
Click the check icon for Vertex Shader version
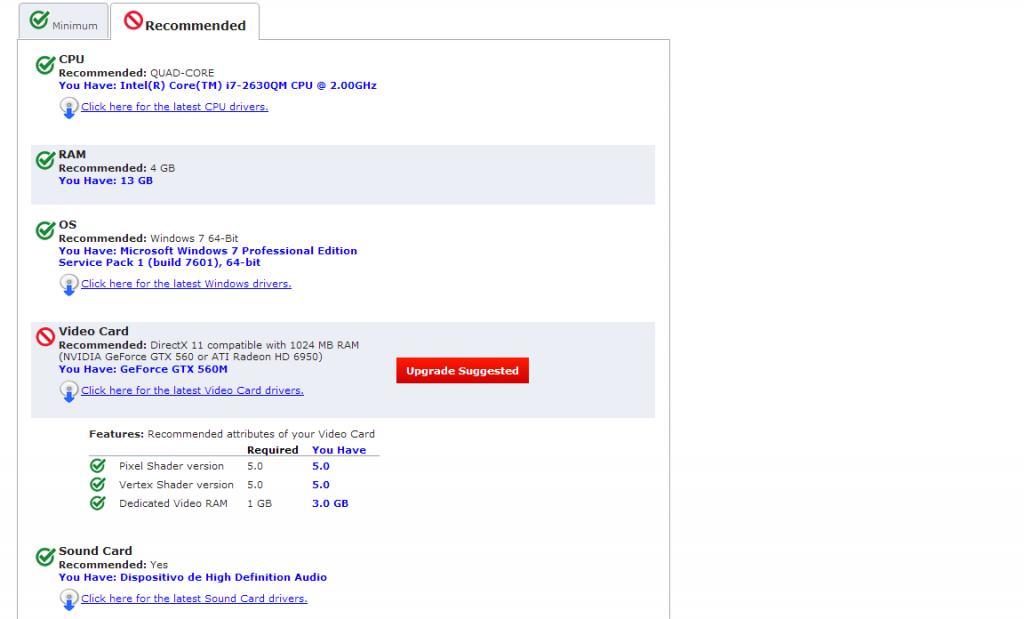[x=97, y=484]
